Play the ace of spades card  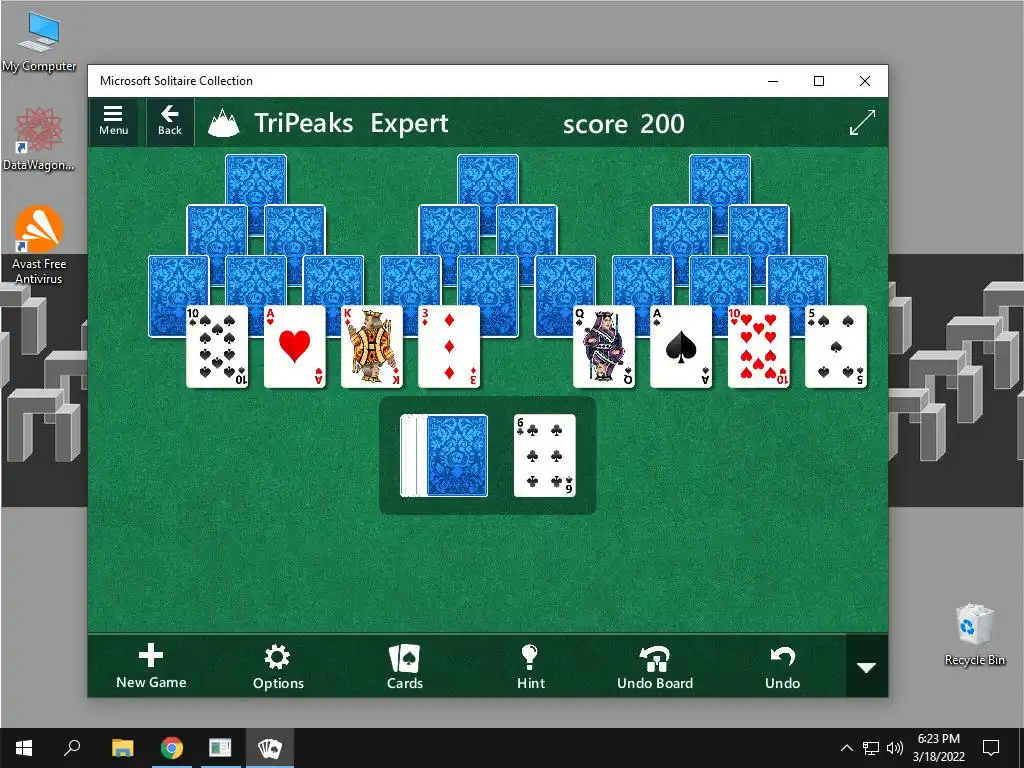click(681, 347)
